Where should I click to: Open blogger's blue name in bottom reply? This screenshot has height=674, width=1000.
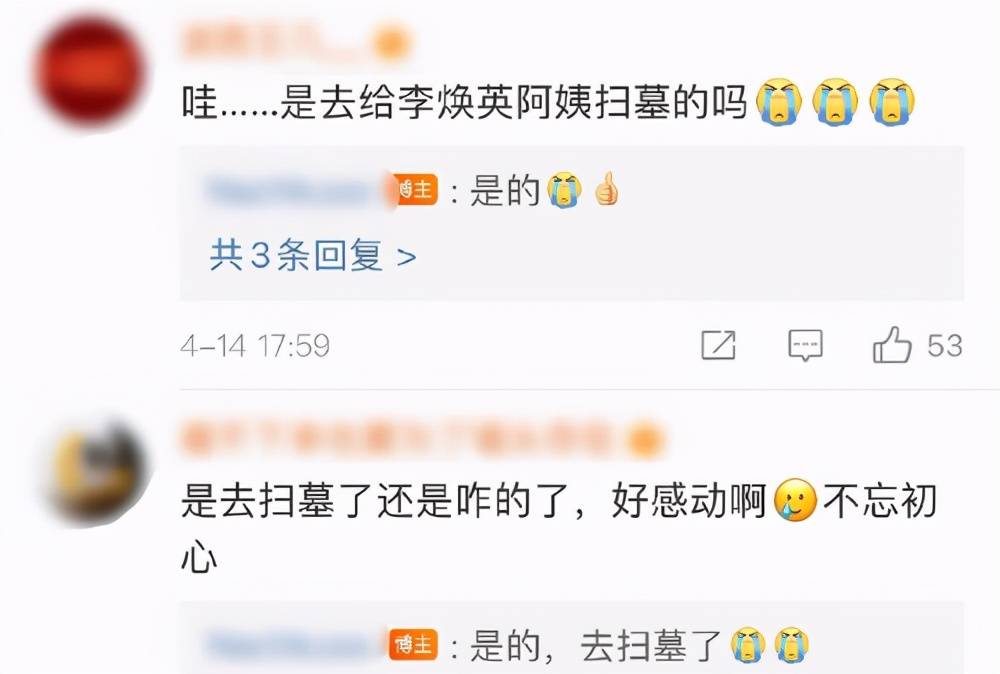(x=295, y=645)
